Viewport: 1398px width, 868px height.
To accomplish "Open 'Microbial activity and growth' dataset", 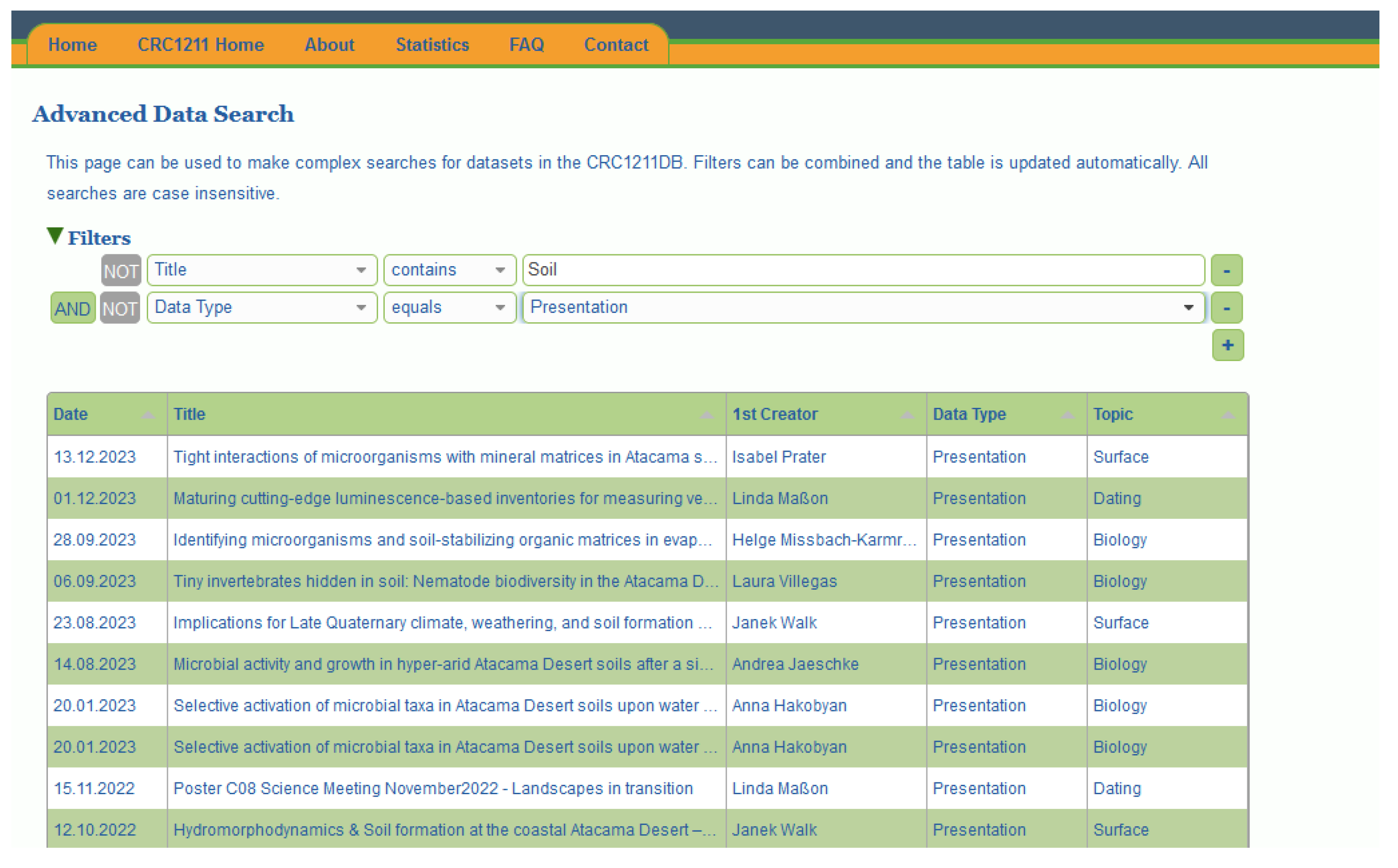I will coord(443,664).
